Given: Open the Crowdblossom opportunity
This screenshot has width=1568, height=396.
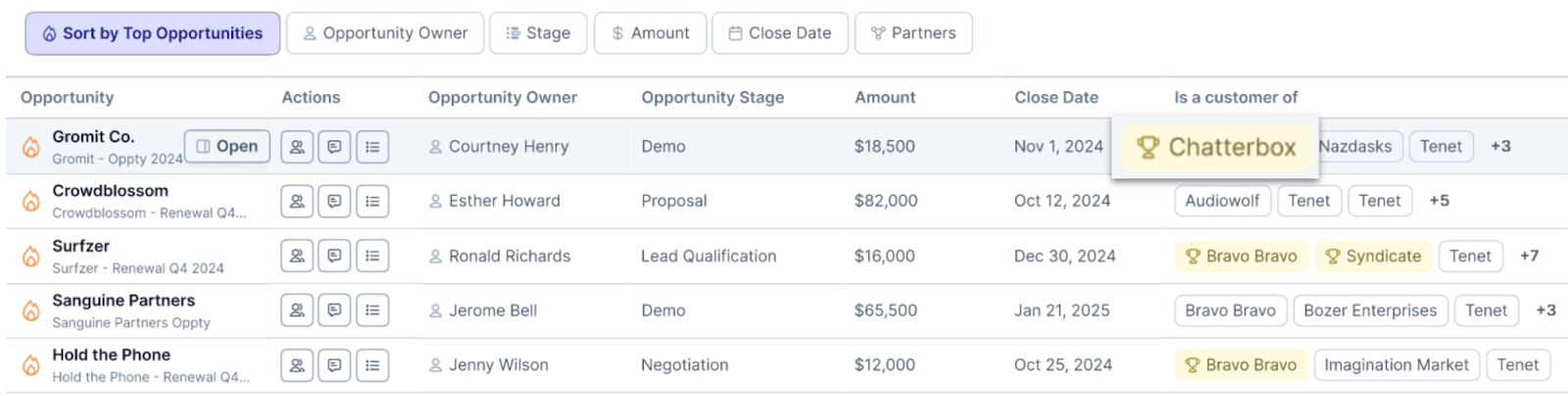Looking at the screenshot, I should pyautogui.click(x=110, y=191).
